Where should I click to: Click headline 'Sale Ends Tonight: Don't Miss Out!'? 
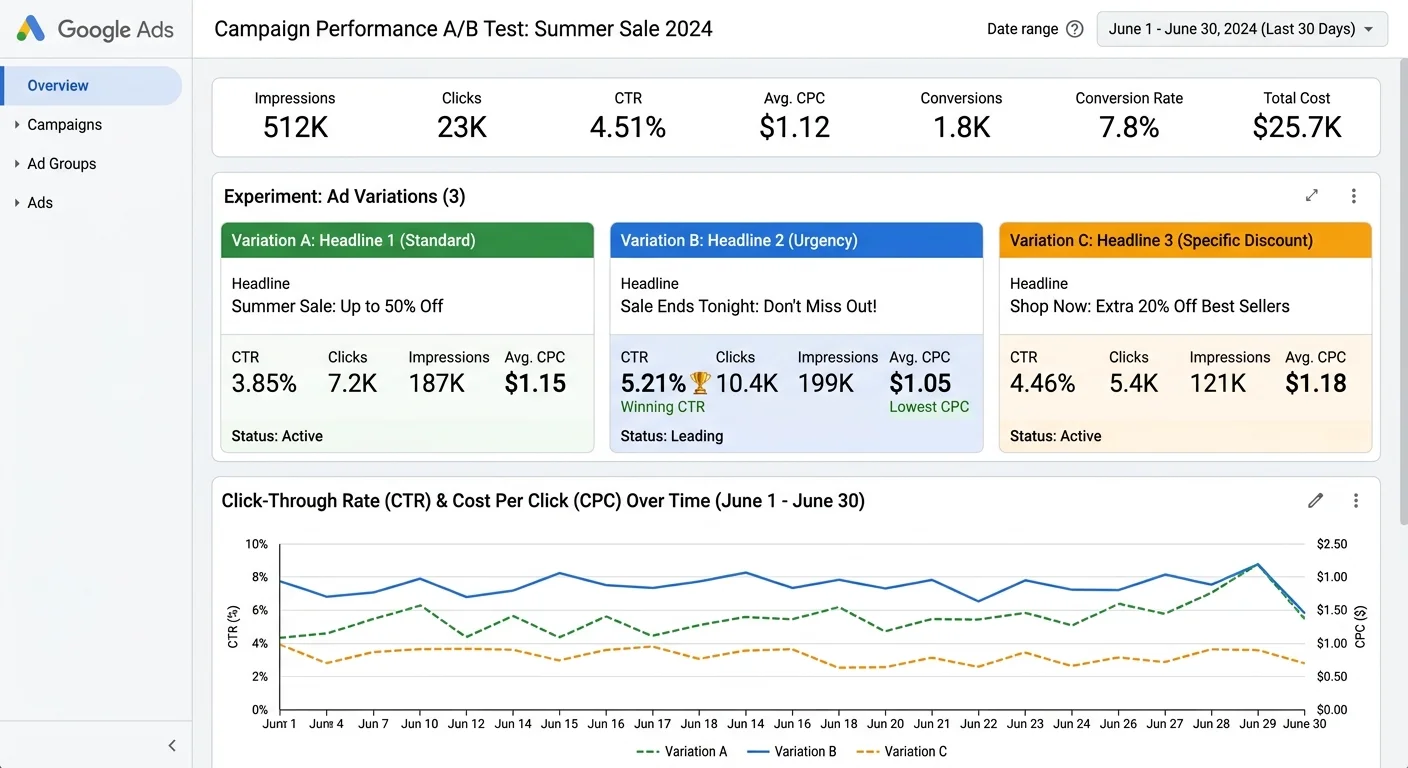748,306
